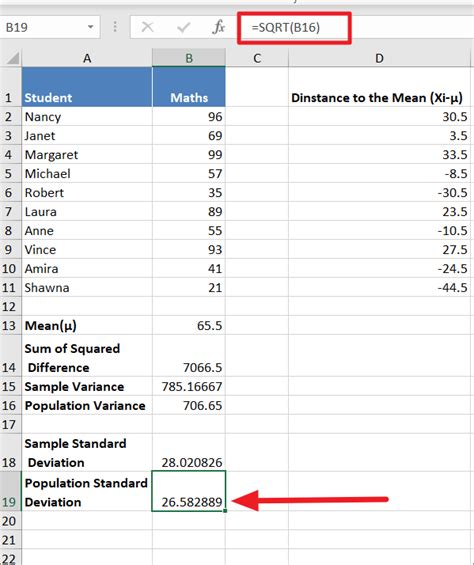Screen dimensions: 474x565
Task: Select row 13 header
Action: [10, 326]
